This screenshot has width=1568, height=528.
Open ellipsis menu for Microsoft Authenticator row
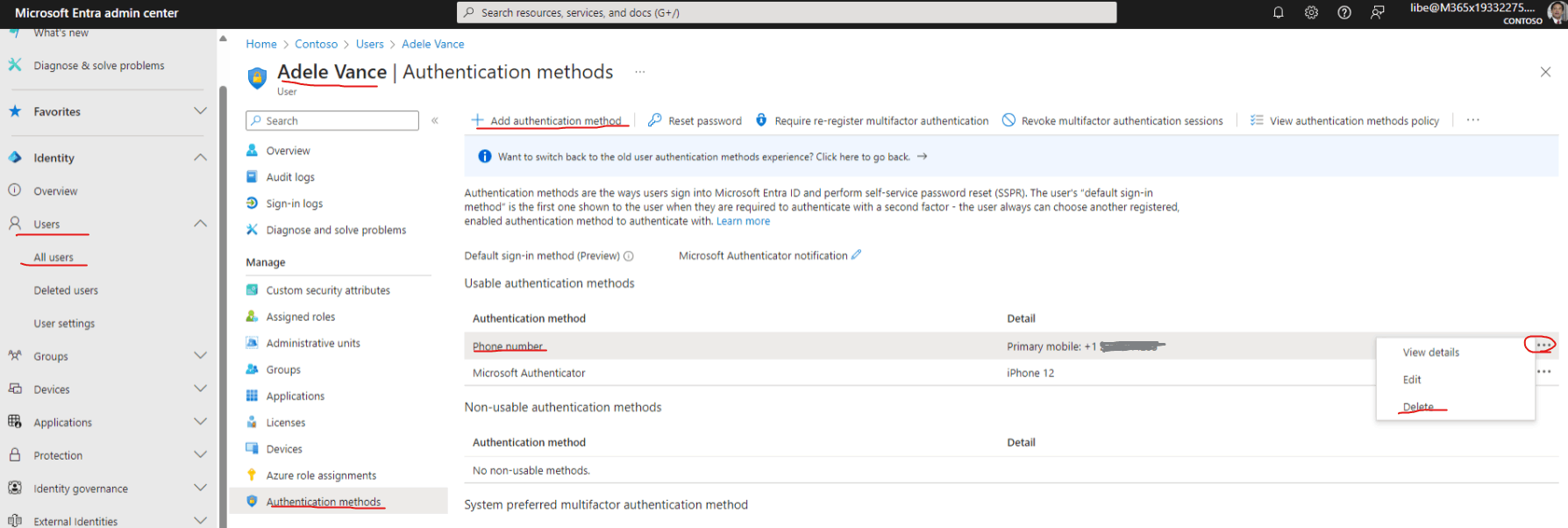pyautogui.click(x=1544, y=372)
